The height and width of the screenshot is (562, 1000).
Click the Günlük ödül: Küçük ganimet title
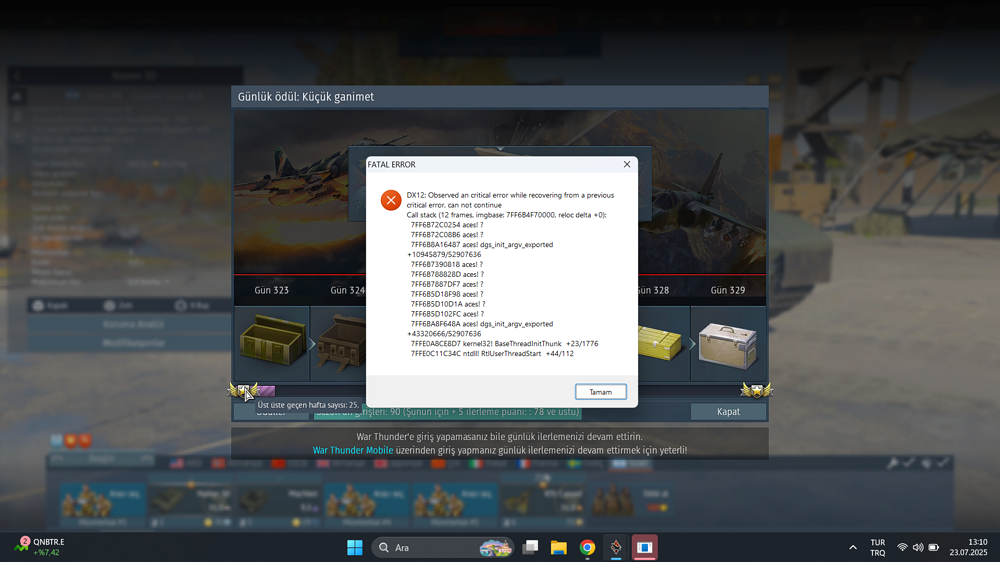coord(305,97)
